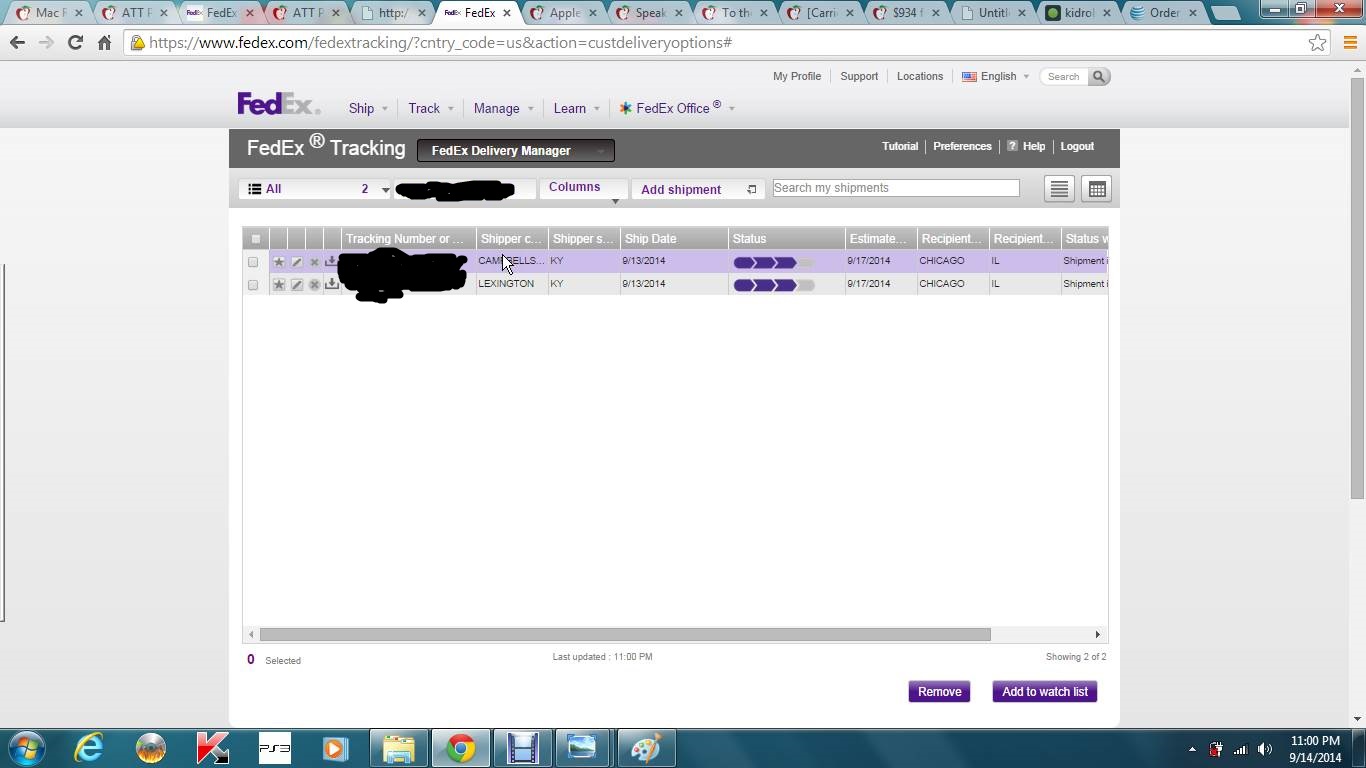Check the LEXINGTON shipment checkbox

(x=253, y=285)
